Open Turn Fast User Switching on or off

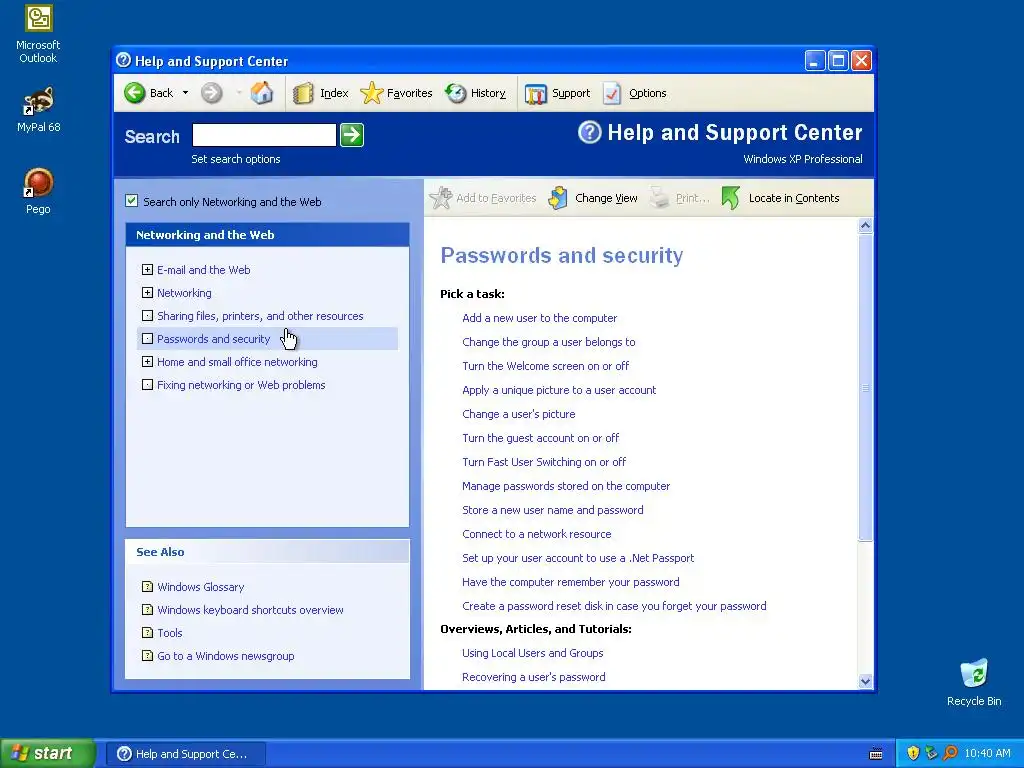(x=544, y=462)
